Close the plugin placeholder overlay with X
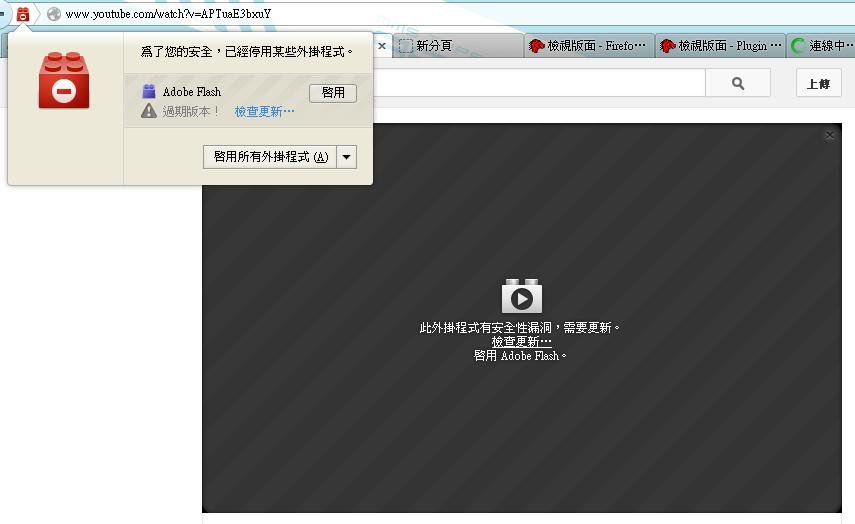Image resolution: width=855 pixels, height=524 pixels. click(829, 135)
